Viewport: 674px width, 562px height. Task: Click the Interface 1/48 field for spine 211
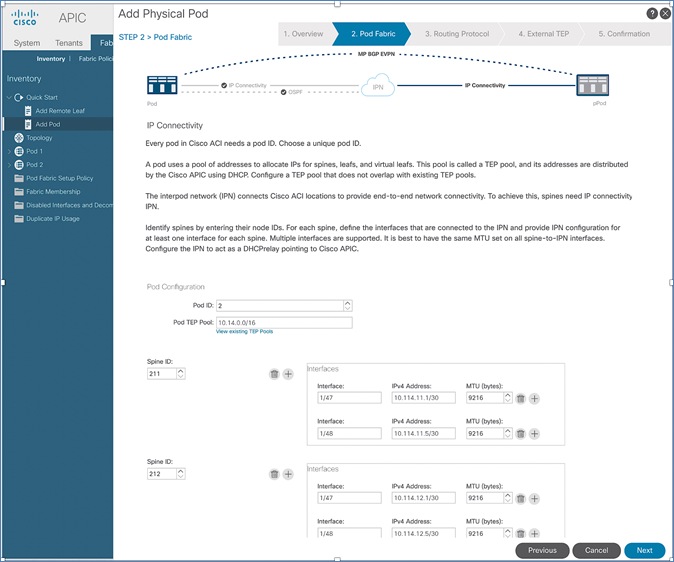click(x=349, y=433)
